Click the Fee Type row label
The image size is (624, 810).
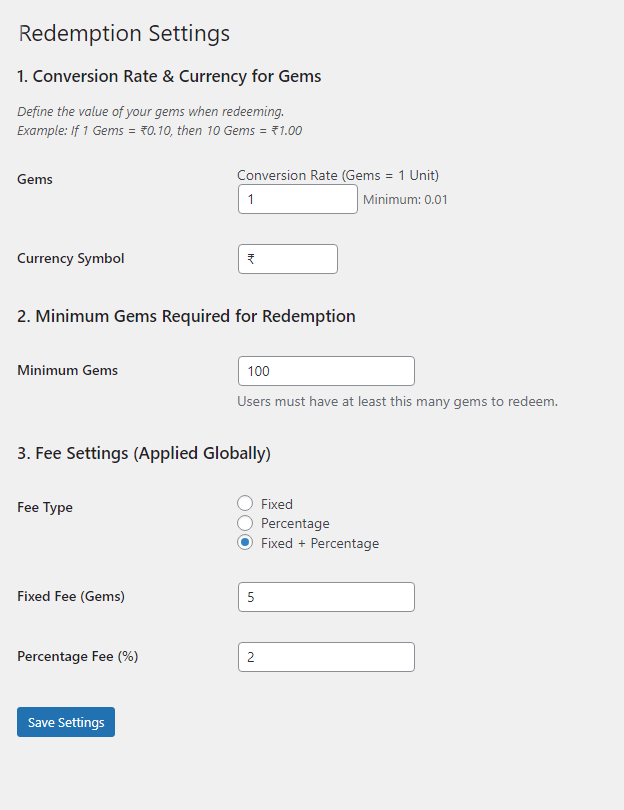[x=45, y=507]
